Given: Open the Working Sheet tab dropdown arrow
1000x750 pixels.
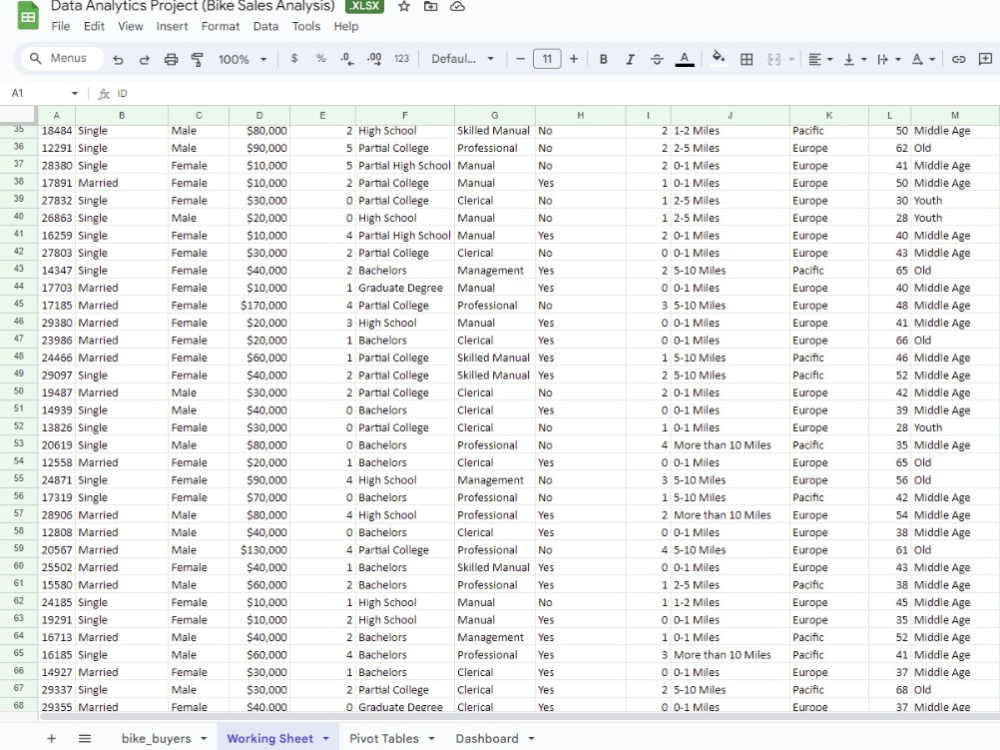Looking at the screenshot, I should pos(326,739).
